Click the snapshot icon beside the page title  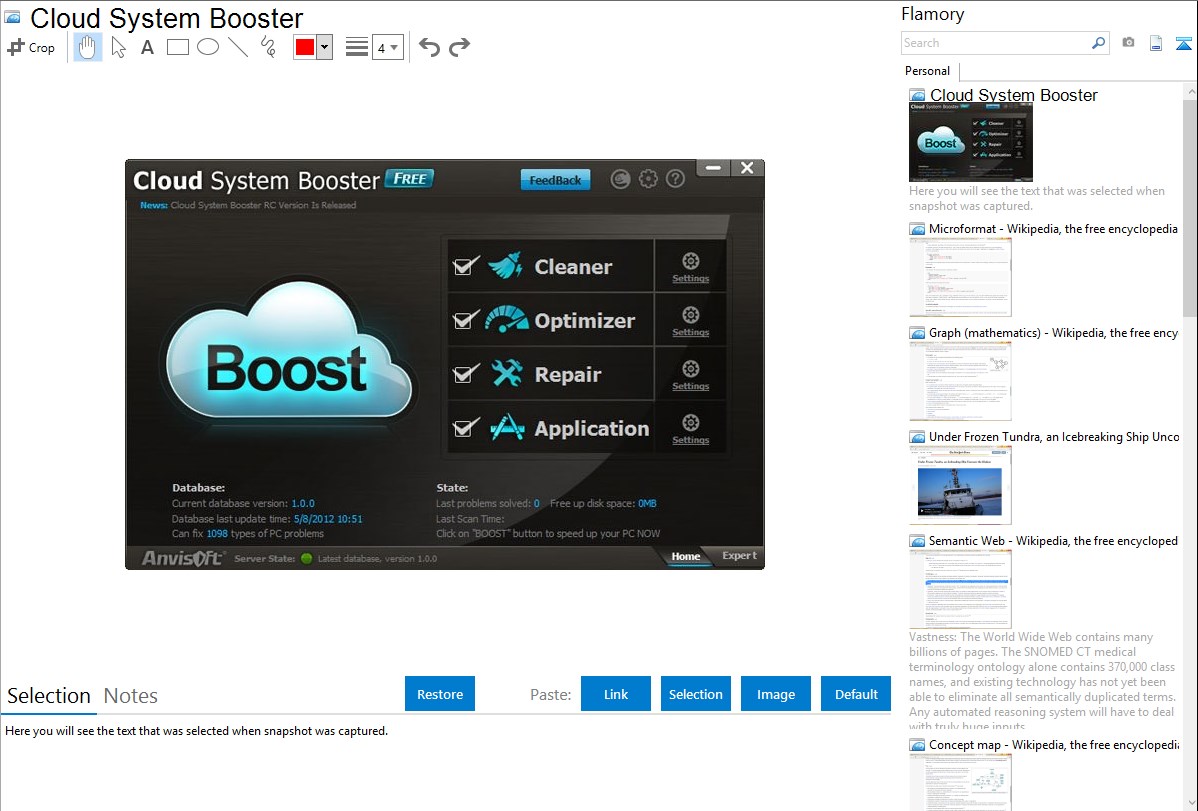(x=12, y=17)
